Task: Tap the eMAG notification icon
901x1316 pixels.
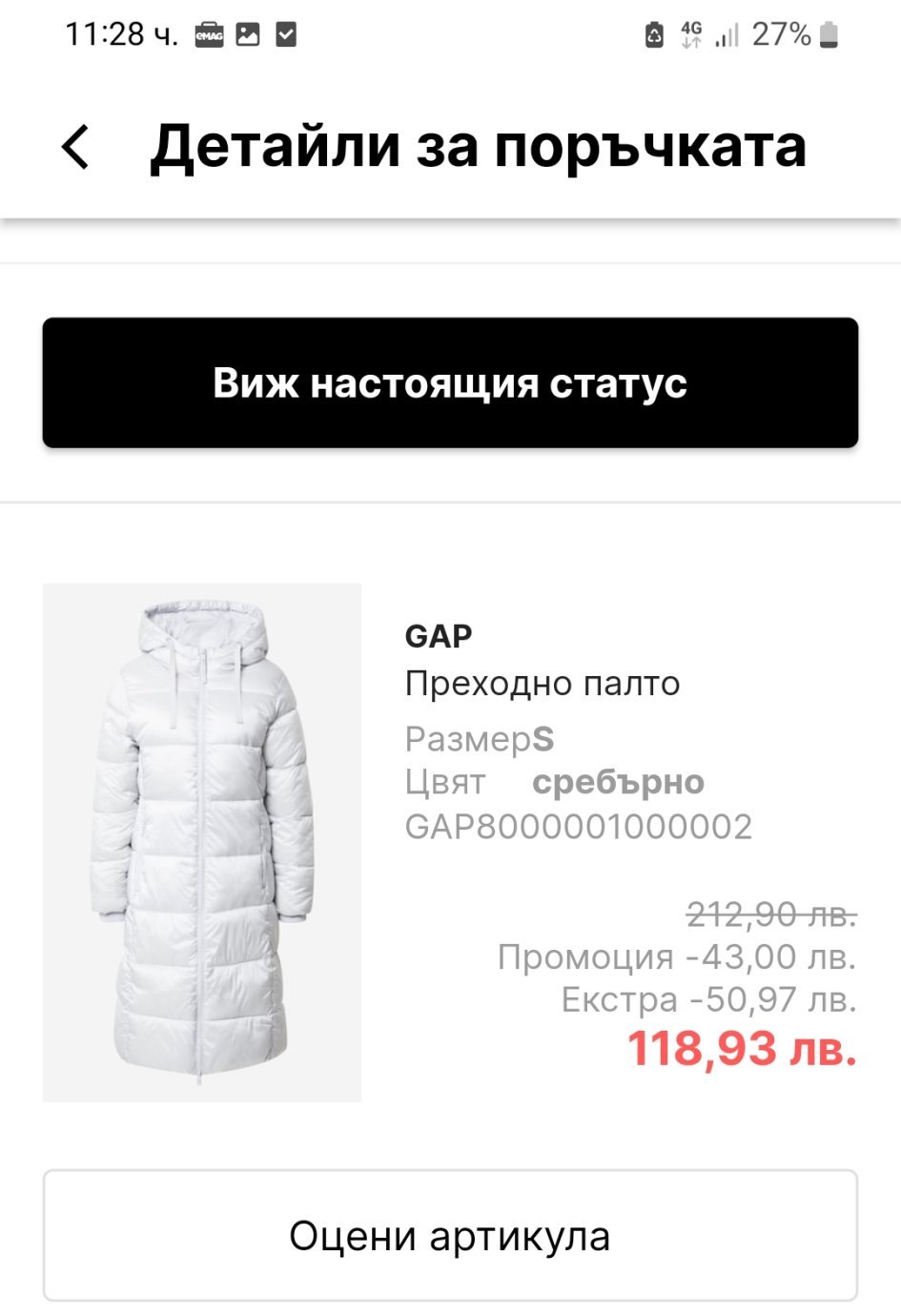Action: (210, 35)
